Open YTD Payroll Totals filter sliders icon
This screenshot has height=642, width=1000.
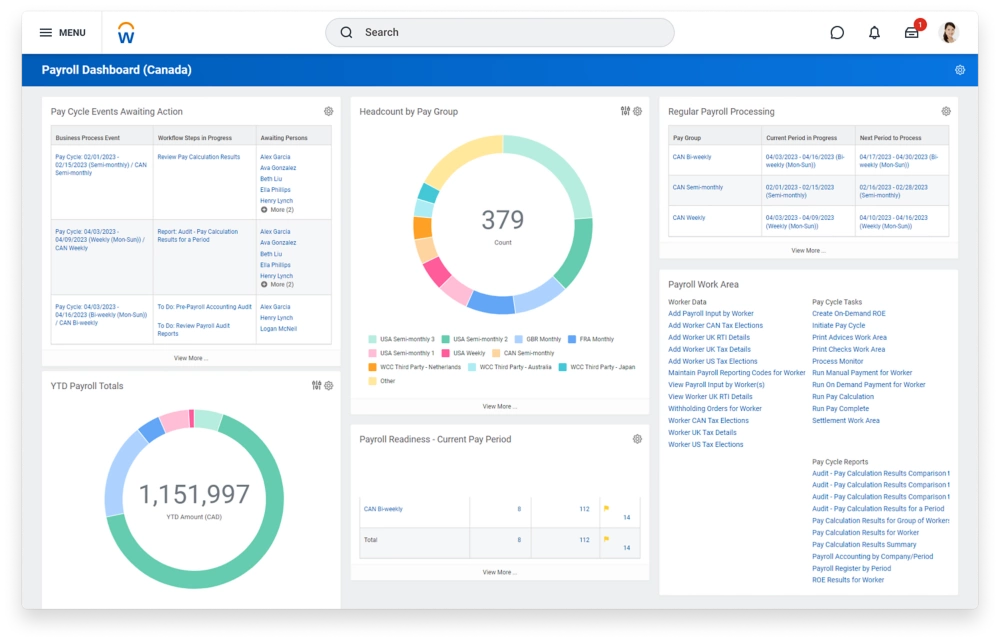coord(316,386)
